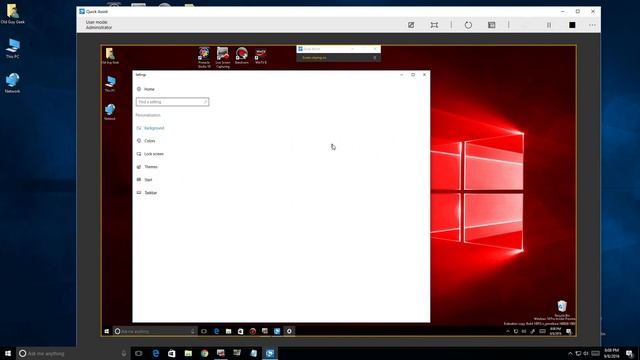End the Quick Assist session with stop button
640x360 pixels.
pos(572,25)
